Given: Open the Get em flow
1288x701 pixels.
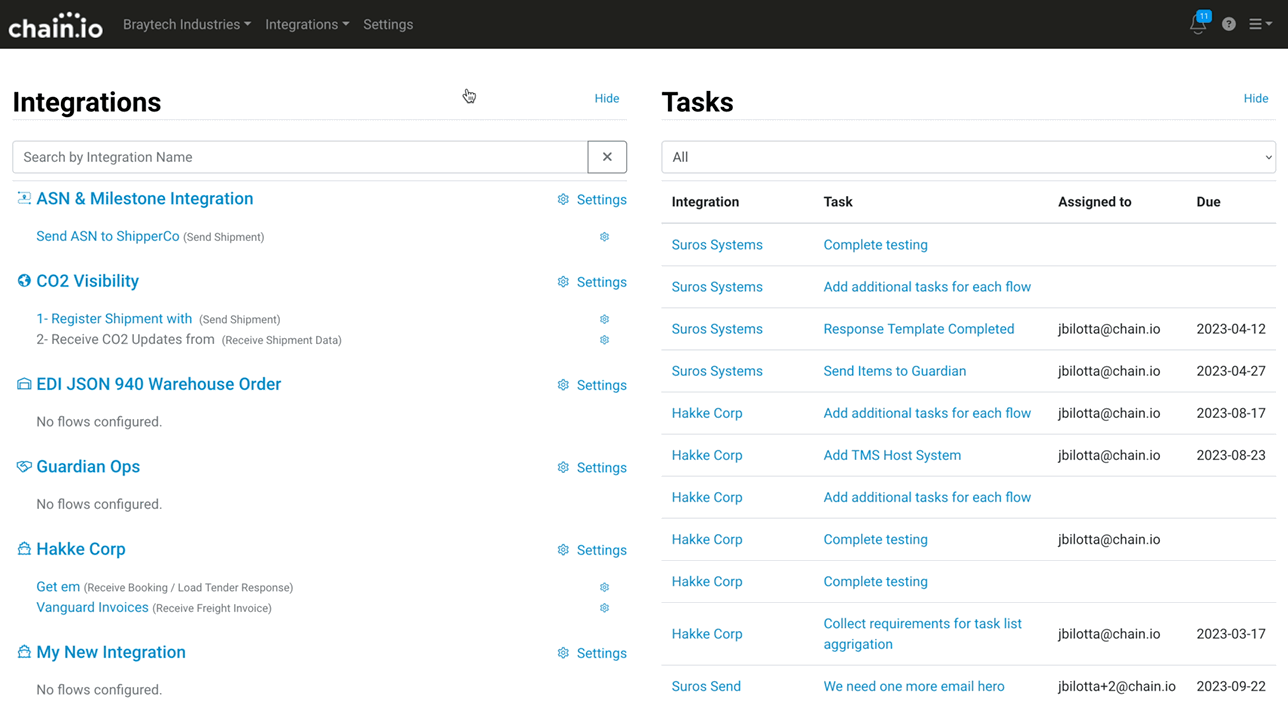Looking at the screenshot, I should 58,586.
